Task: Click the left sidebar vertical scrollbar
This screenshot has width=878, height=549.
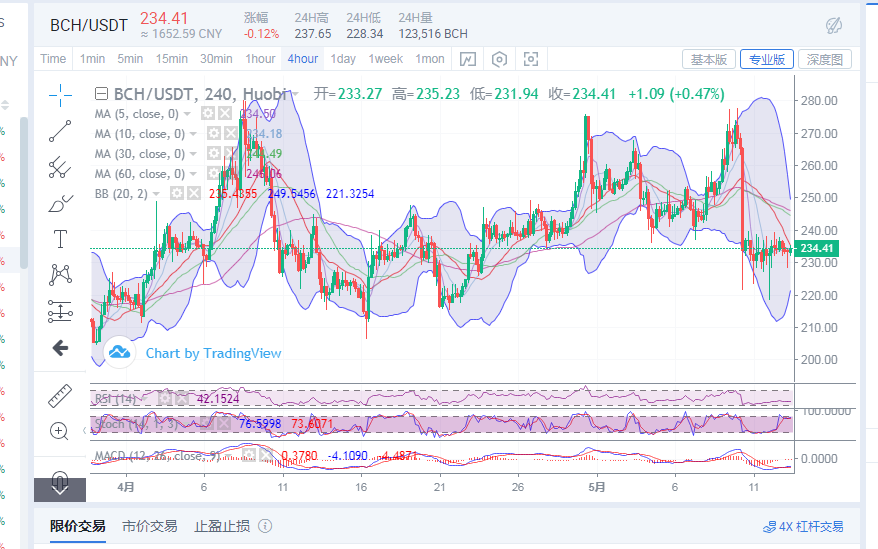Action: [24, 192]
